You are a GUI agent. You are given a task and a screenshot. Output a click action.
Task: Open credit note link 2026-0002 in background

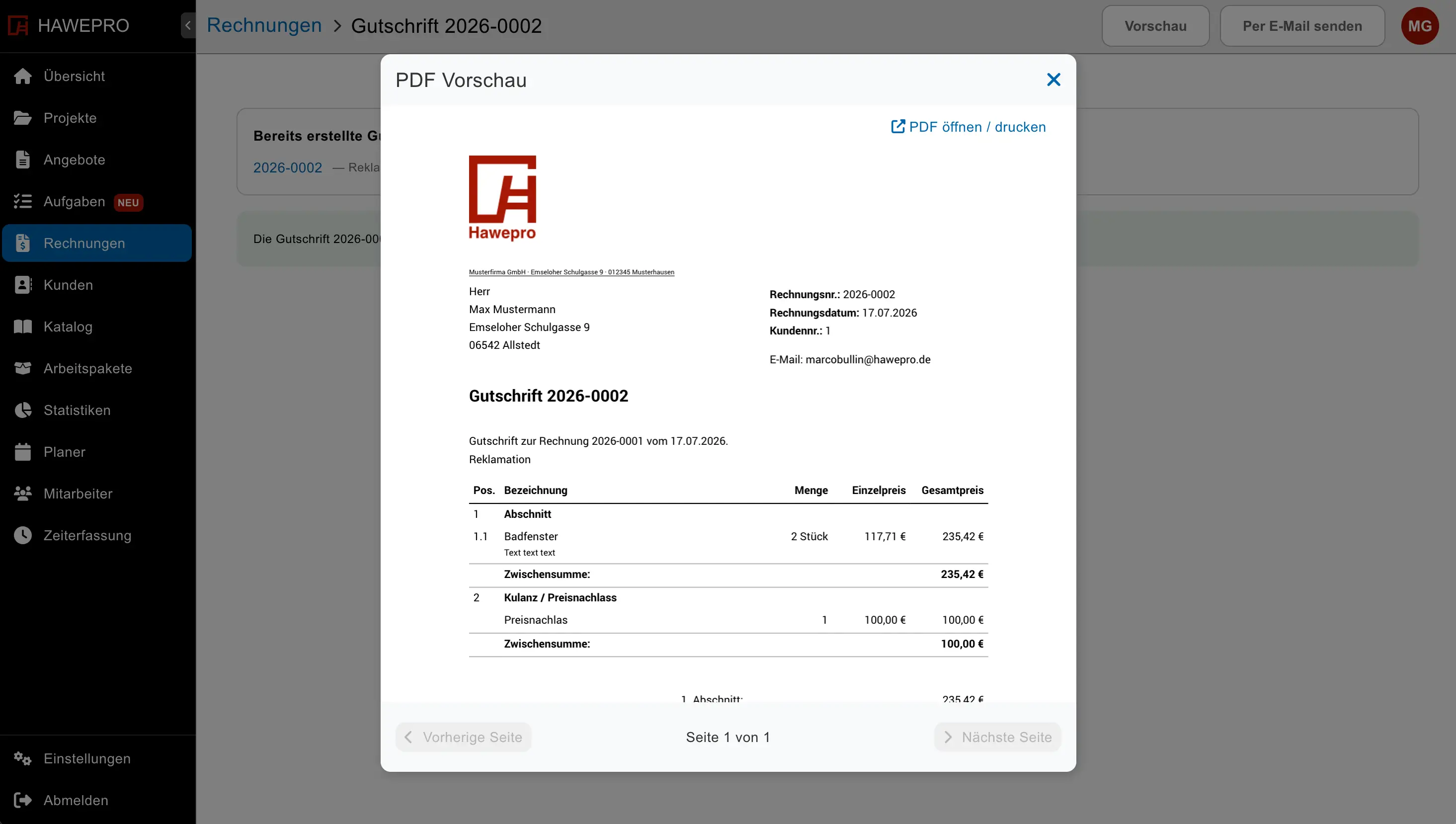point(287,167)
